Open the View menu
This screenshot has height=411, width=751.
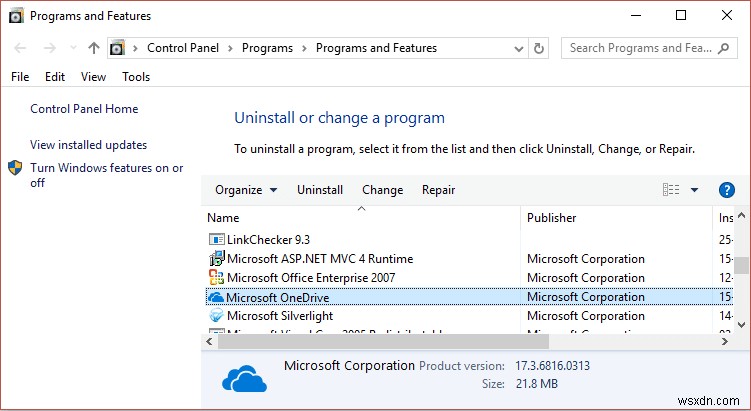(x=93, y=77)
